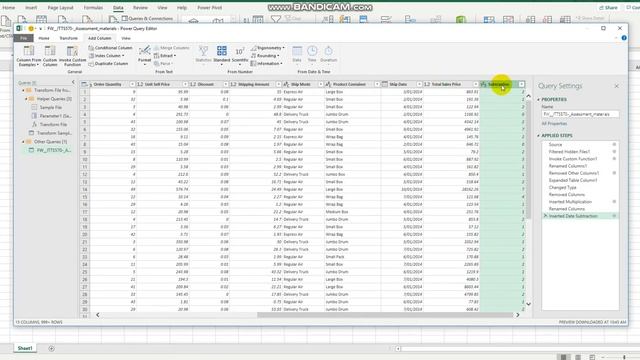
Task: Click the grid's horizontal scrollbar thumb
Action: coord(384,315)
